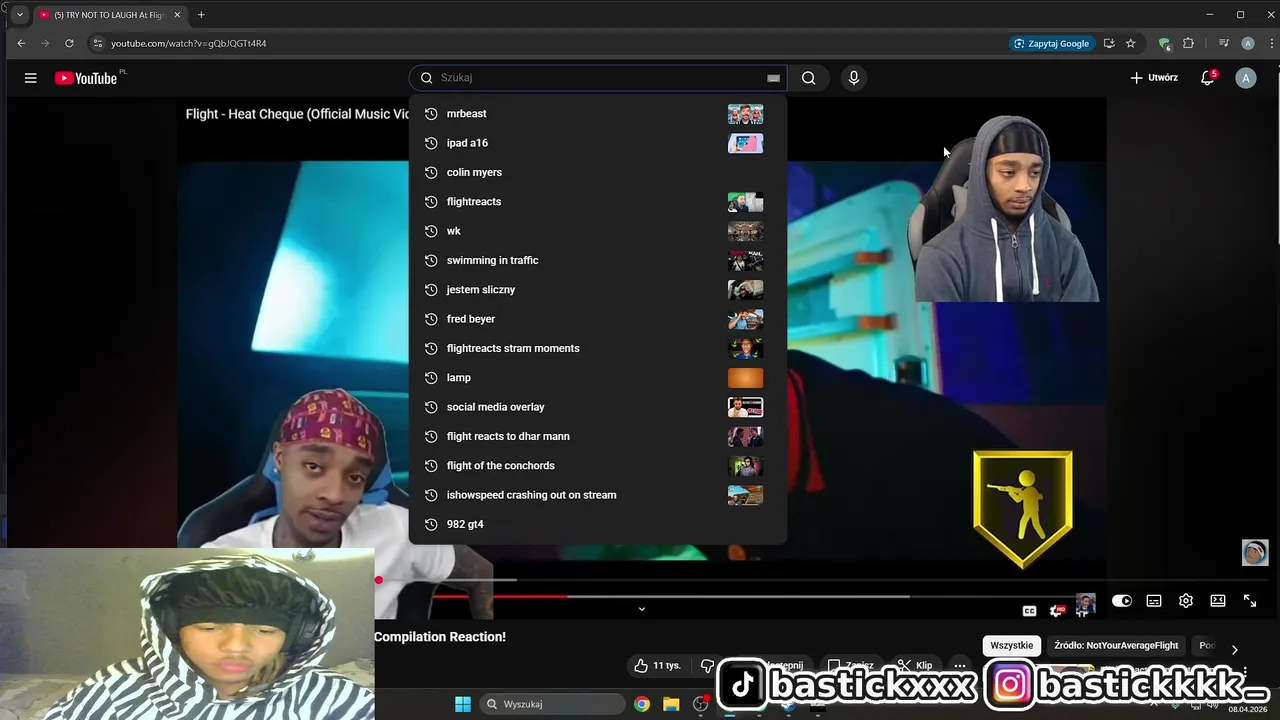
Task: Click the Zapytaj Google button
Action: pyautogui.click(x=1051, y=43)
